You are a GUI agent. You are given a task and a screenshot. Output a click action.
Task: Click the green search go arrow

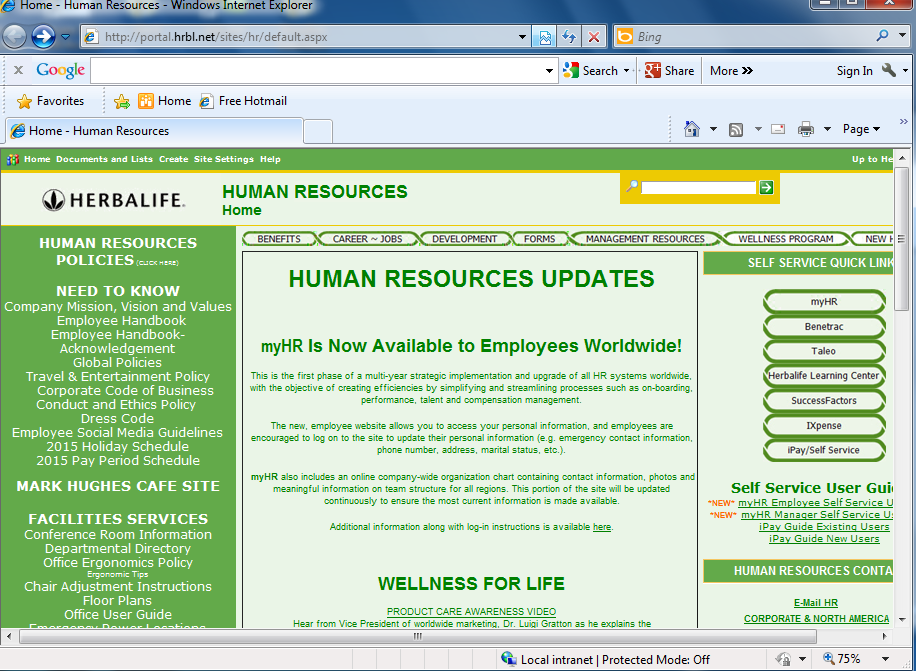pos(766,187)
